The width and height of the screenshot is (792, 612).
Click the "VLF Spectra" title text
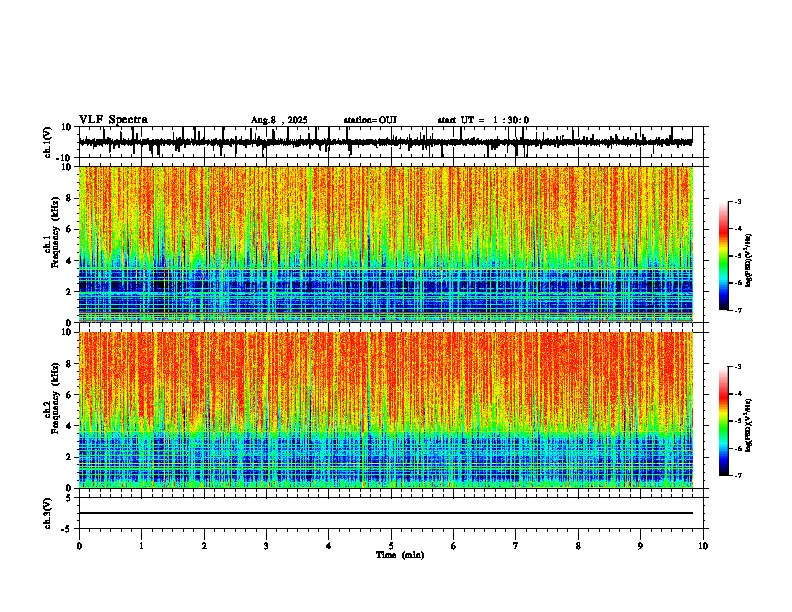coord(113,120)
